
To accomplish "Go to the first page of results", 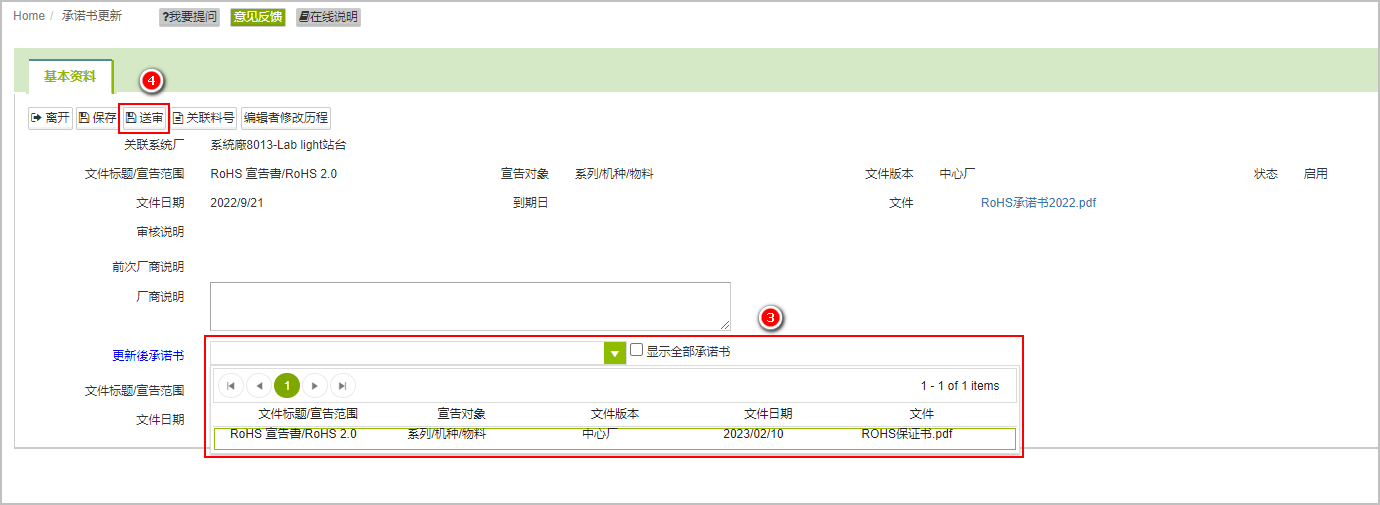I will (x=231, y=386).
